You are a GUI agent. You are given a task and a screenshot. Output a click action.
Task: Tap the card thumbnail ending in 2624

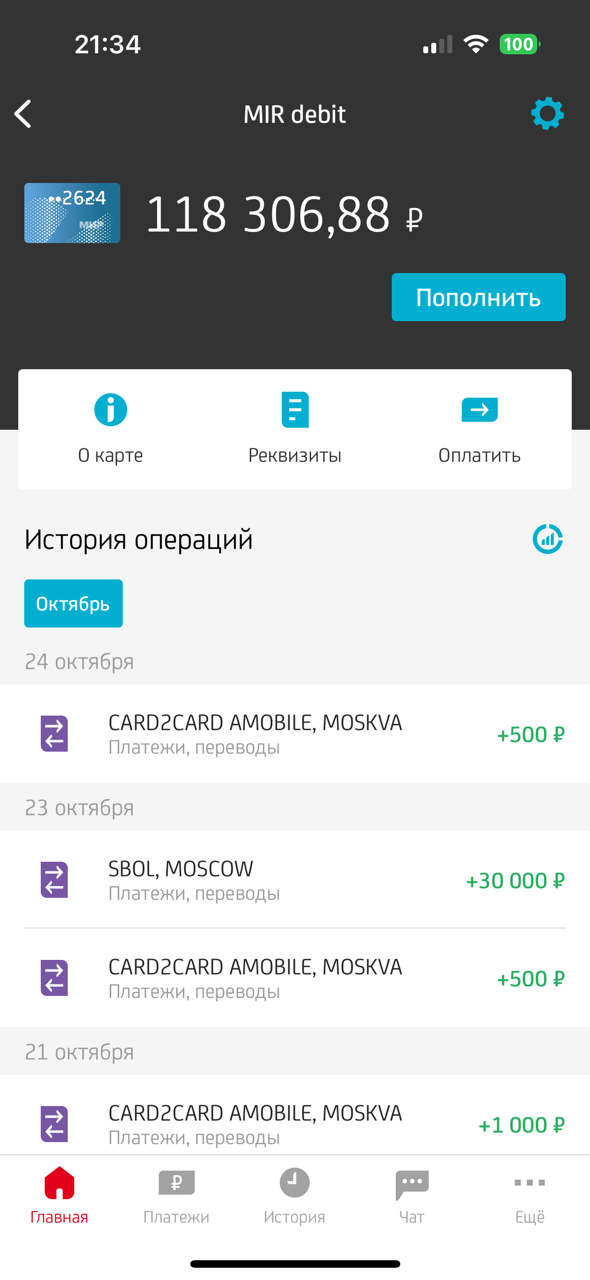71,212
